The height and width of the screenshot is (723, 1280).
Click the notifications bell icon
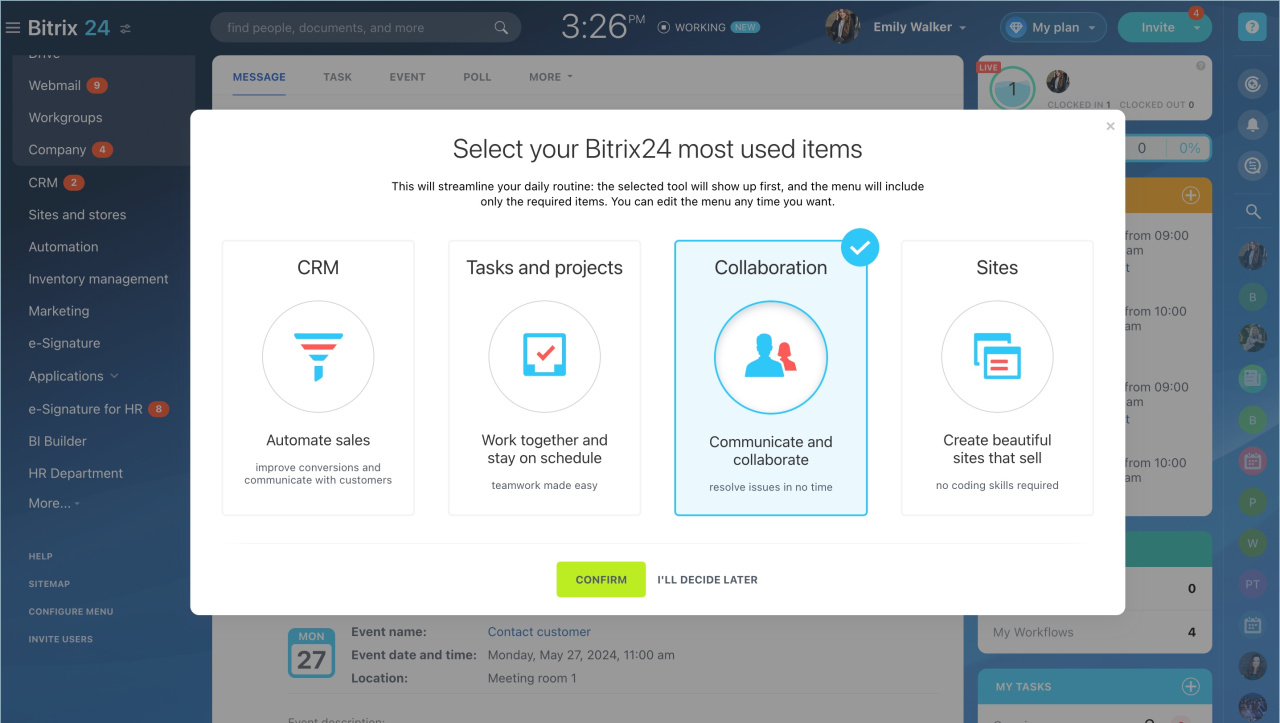pyautogui.click(x=1252, y=125)
